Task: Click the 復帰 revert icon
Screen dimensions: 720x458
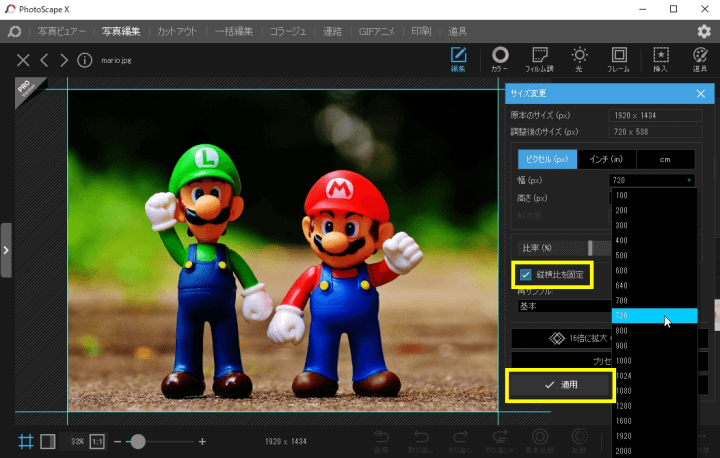Action: pyautogui.click(x=381, y=441)
